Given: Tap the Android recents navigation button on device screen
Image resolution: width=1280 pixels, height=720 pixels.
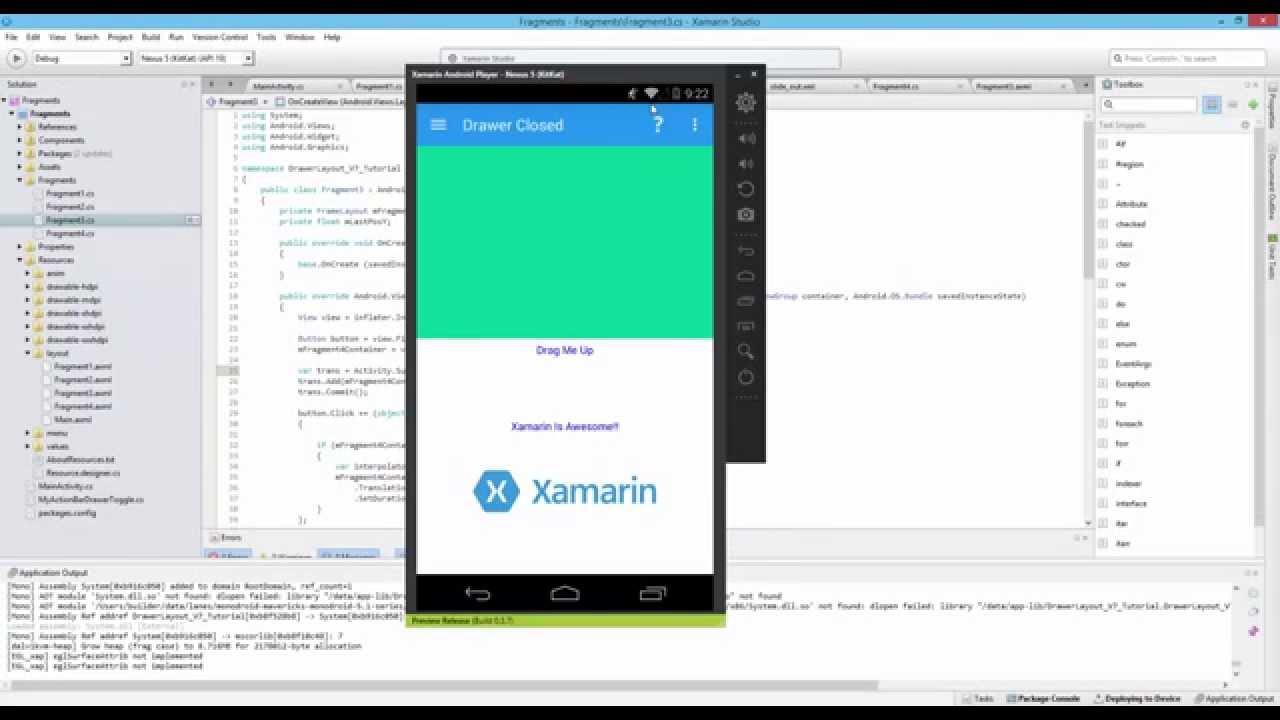Looking at the screenshot, I should (x=652, y=594).
